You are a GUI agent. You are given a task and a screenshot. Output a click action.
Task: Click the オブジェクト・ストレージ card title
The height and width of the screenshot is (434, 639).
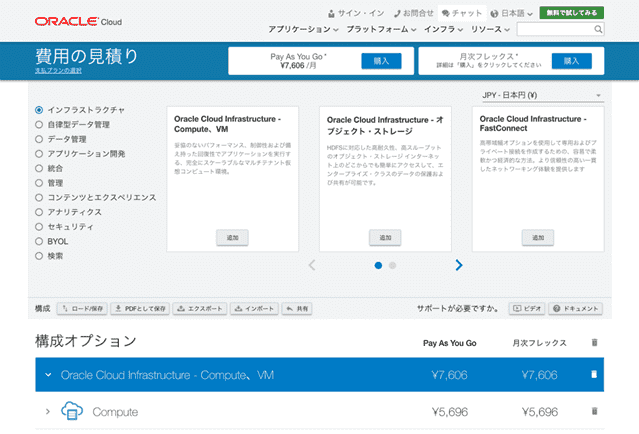click(385, 126)
